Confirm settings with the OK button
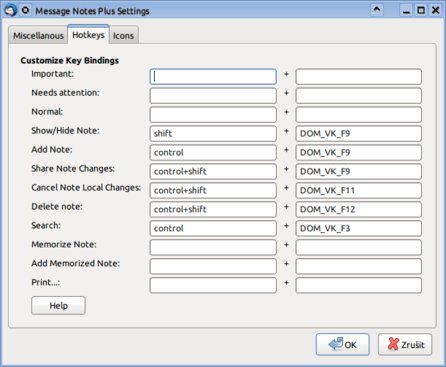 coord(343,344)
